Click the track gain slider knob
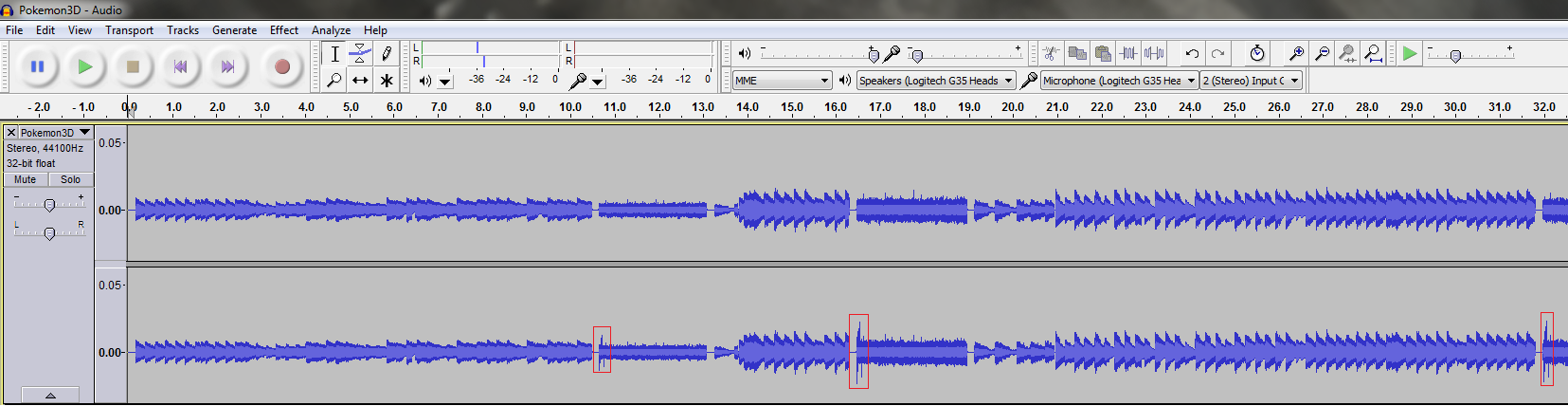 (x=49, y=205)
